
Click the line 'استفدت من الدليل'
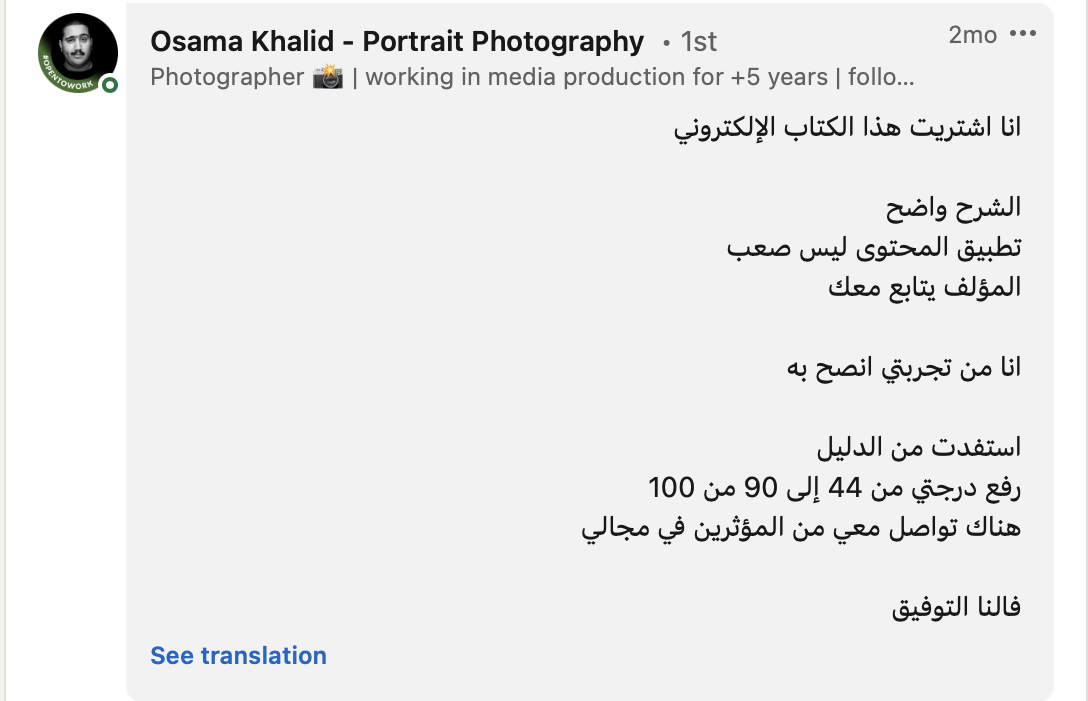click(x=919, y=448)
